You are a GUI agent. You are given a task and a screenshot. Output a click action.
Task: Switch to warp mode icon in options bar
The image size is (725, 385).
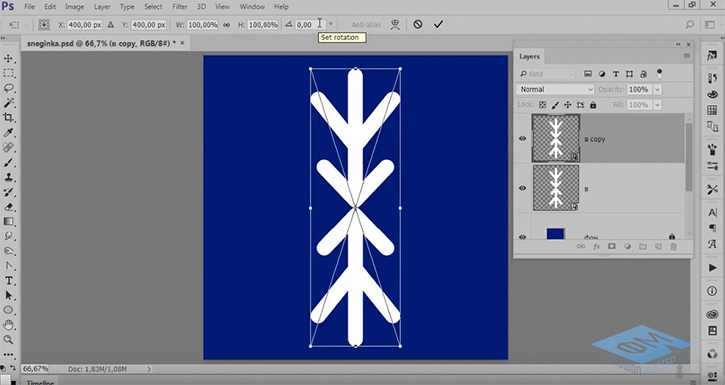tap(395, 24)
